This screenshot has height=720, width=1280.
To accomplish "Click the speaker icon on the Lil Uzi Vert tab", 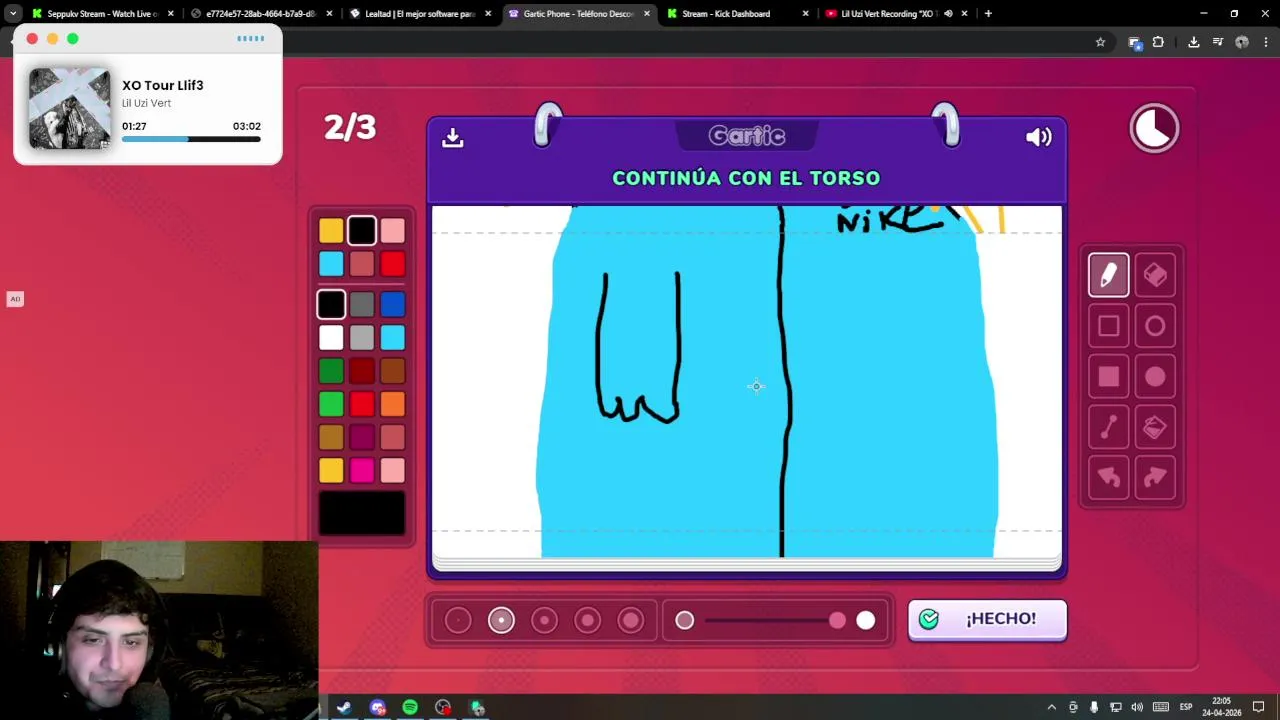I will (948, 14).
